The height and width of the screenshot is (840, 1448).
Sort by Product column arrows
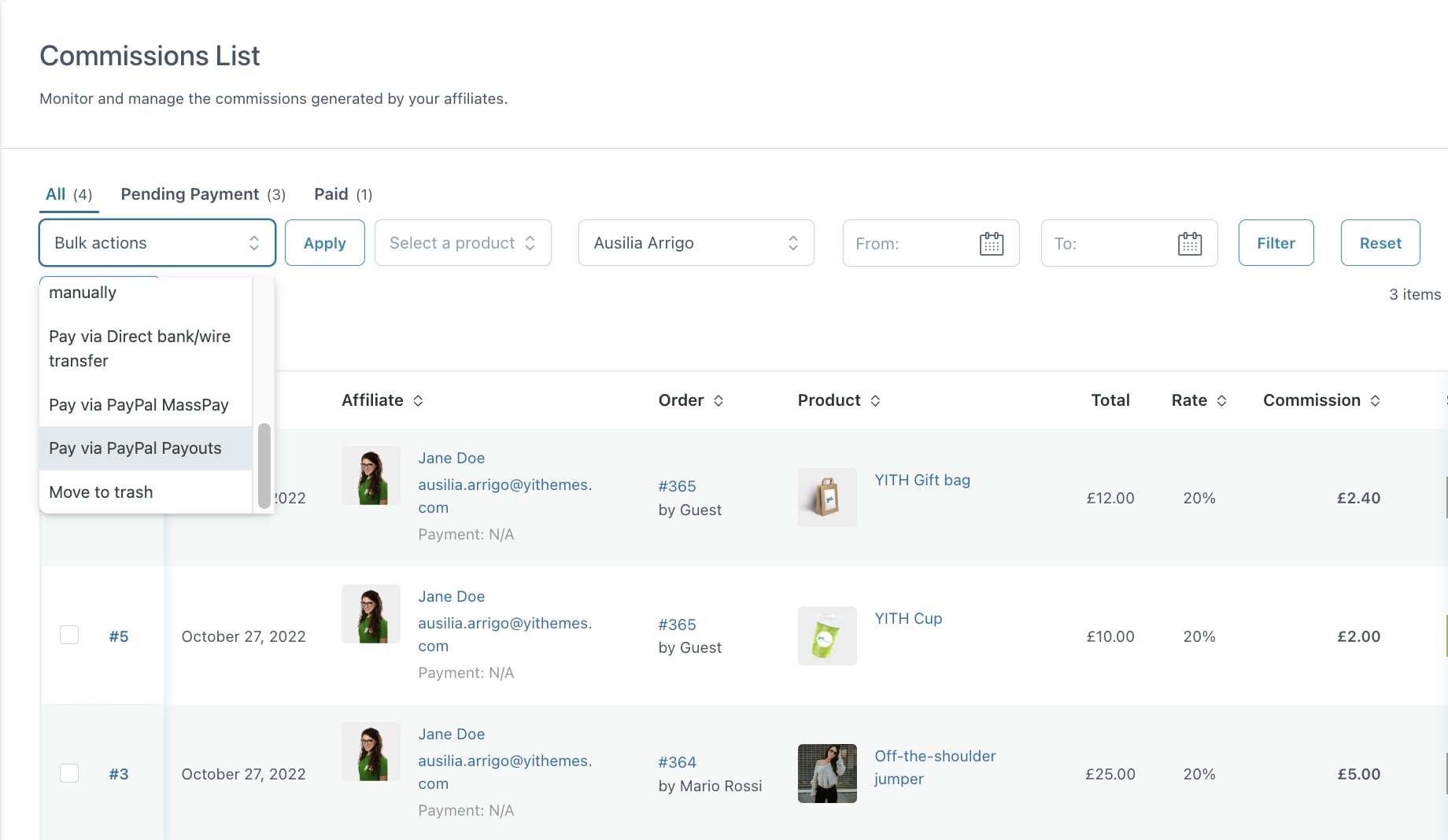(x=875, y=401)
